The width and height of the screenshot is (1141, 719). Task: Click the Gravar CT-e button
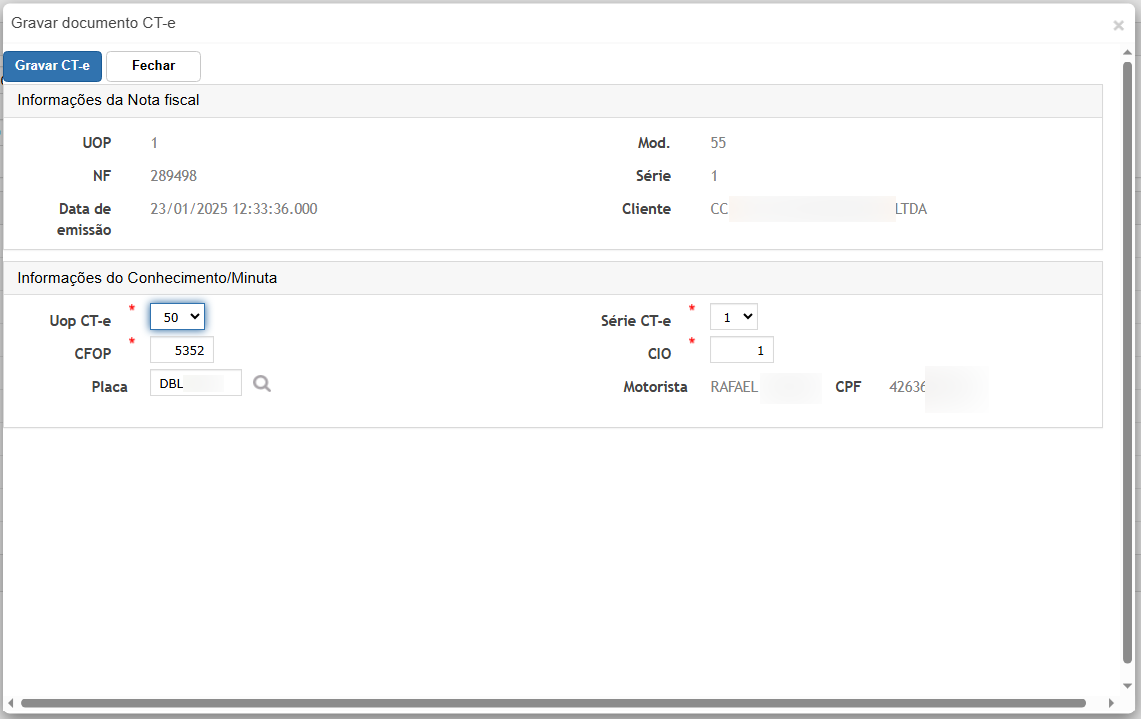click(52, 66)
